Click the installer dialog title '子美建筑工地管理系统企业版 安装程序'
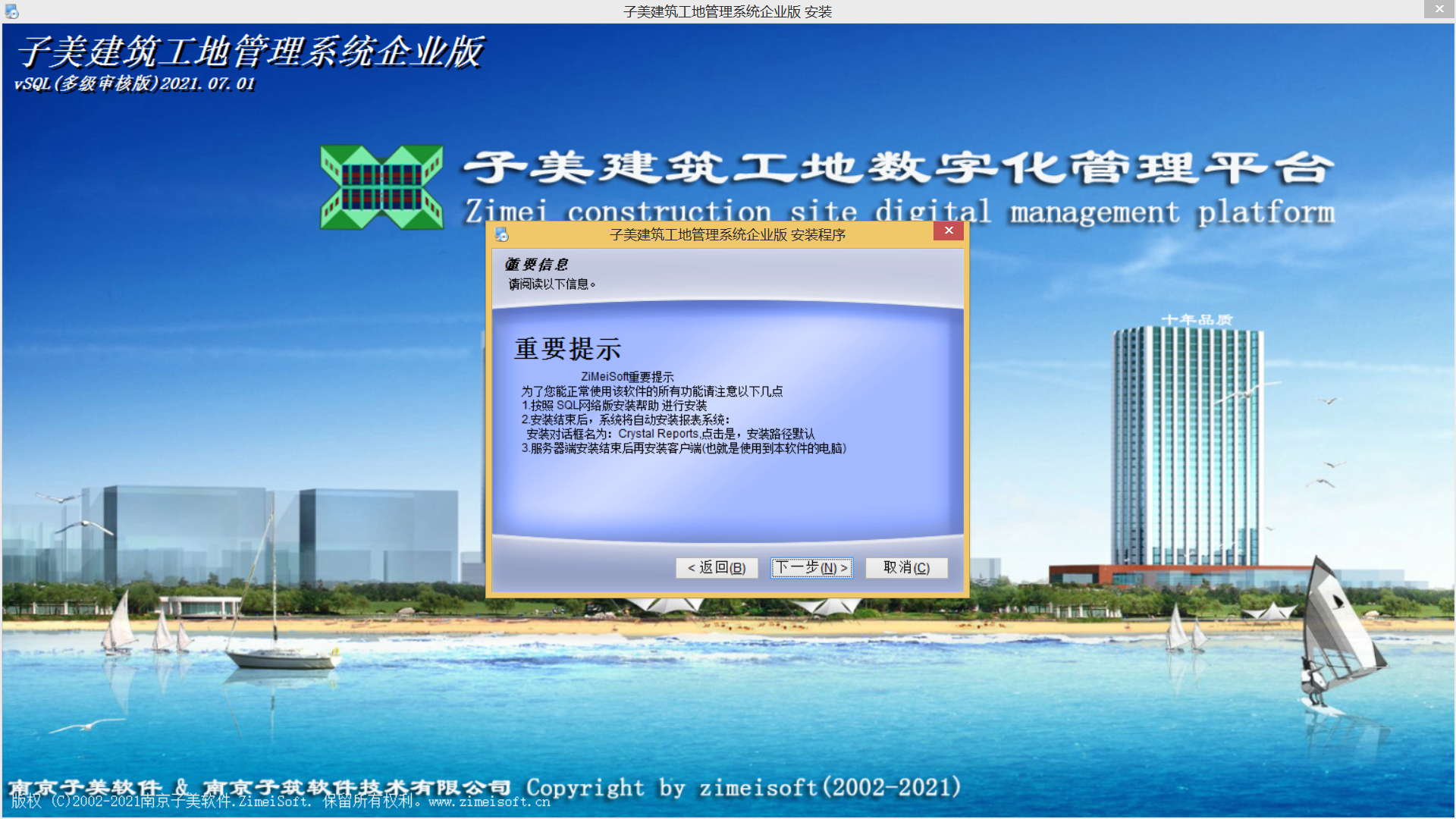 [727, 235]
